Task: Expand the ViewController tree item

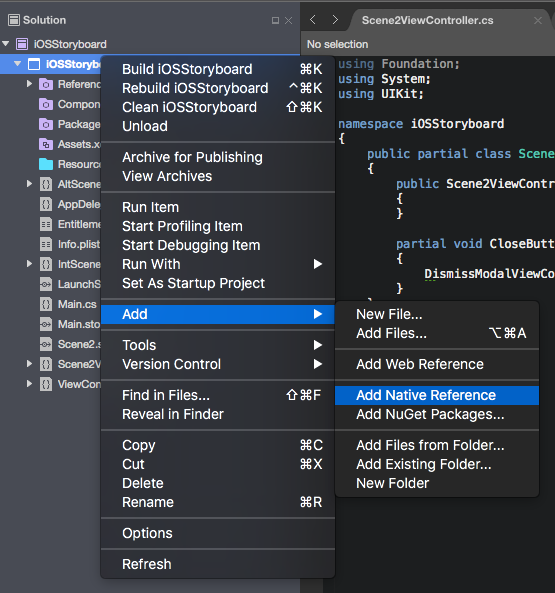Action: (x=29, y=384)
